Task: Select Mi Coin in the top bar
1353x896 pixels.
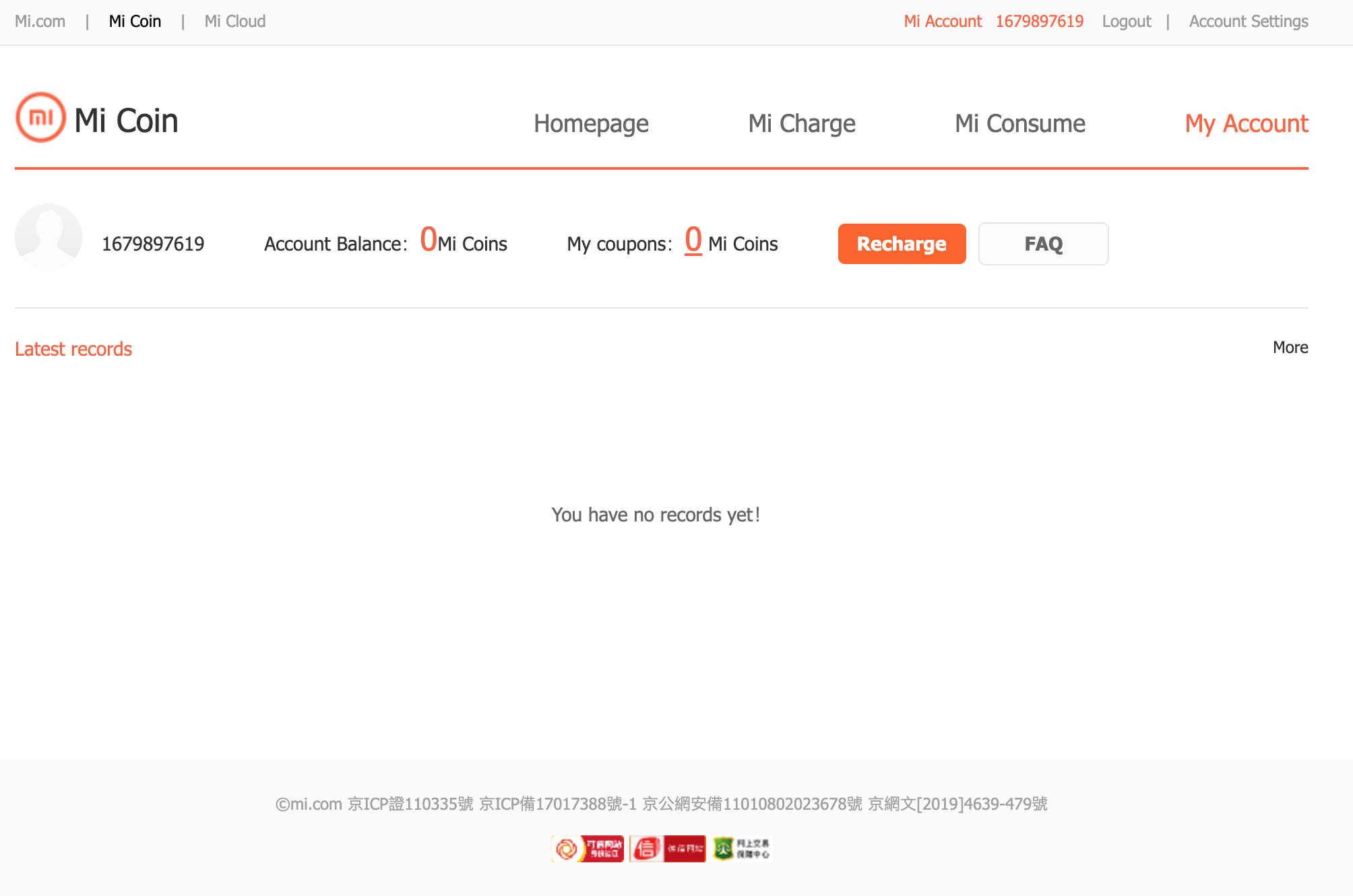Action: pos(135,22)
